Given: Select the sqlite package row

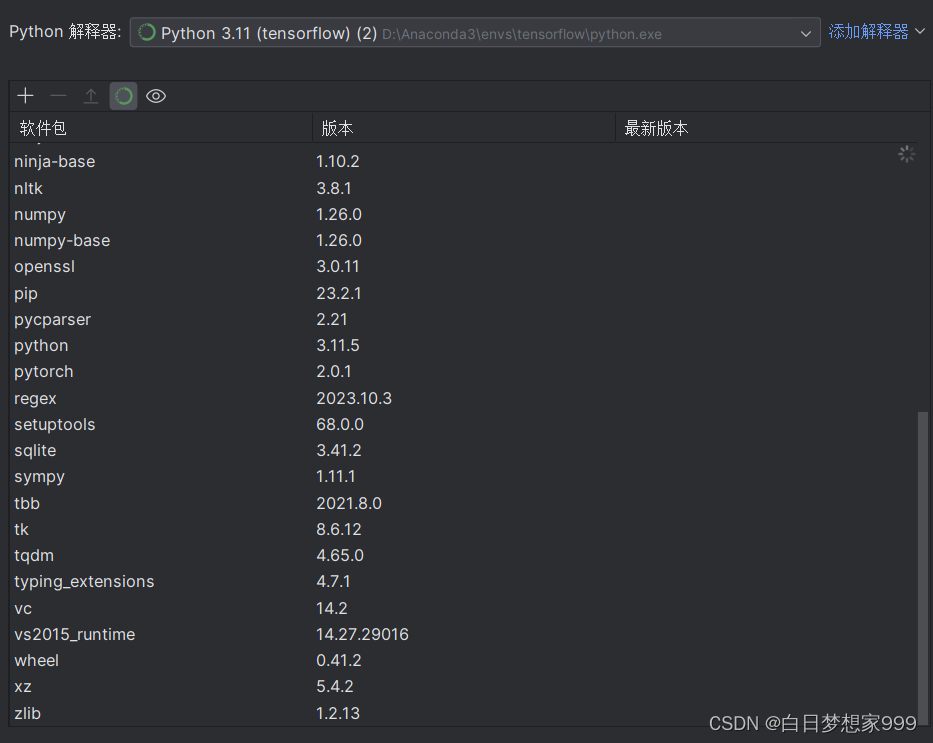Looking at the screenshot, I should pos(464,450).
